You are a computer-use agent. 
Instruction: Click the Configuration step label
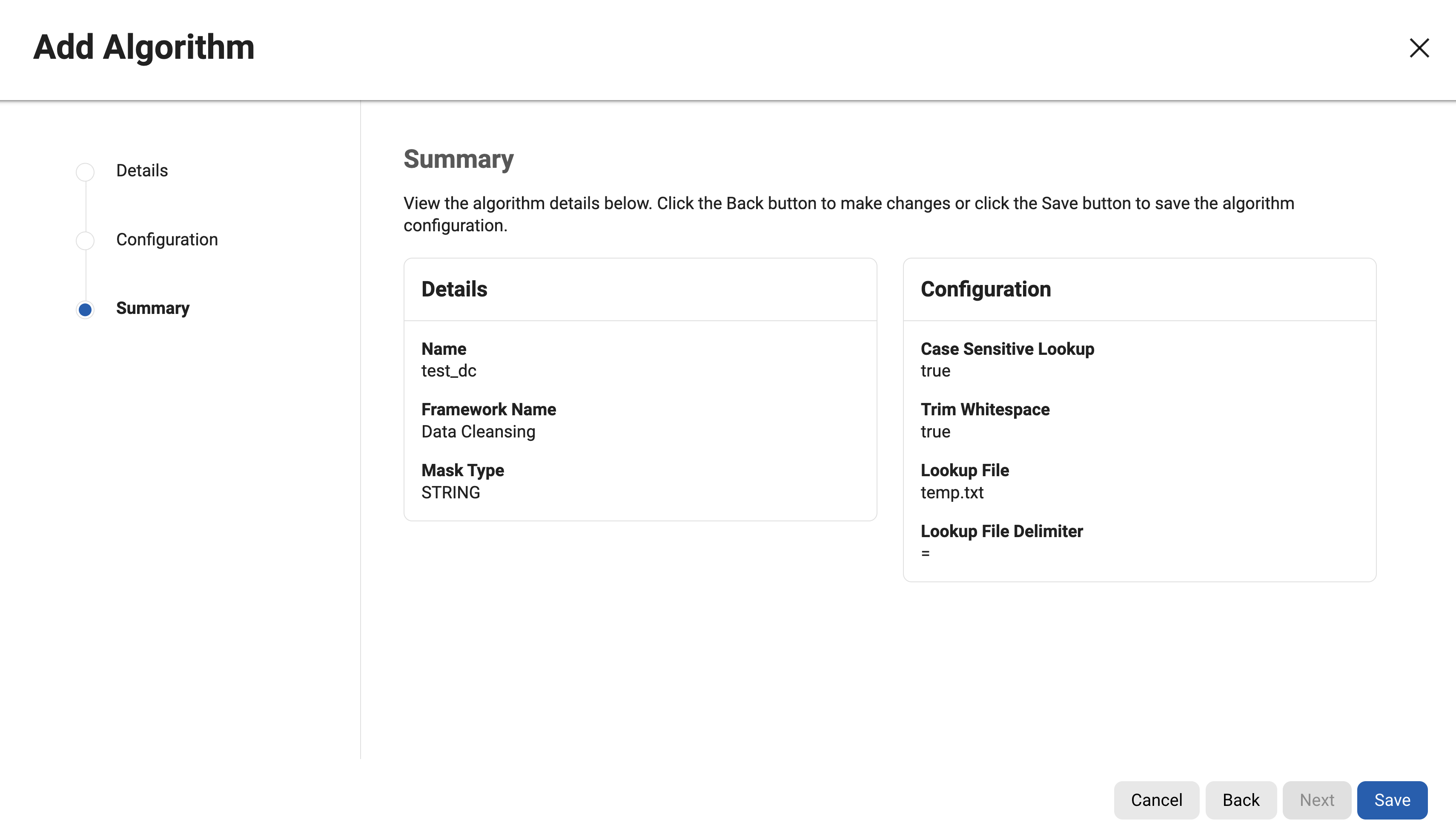coord(166,239)
